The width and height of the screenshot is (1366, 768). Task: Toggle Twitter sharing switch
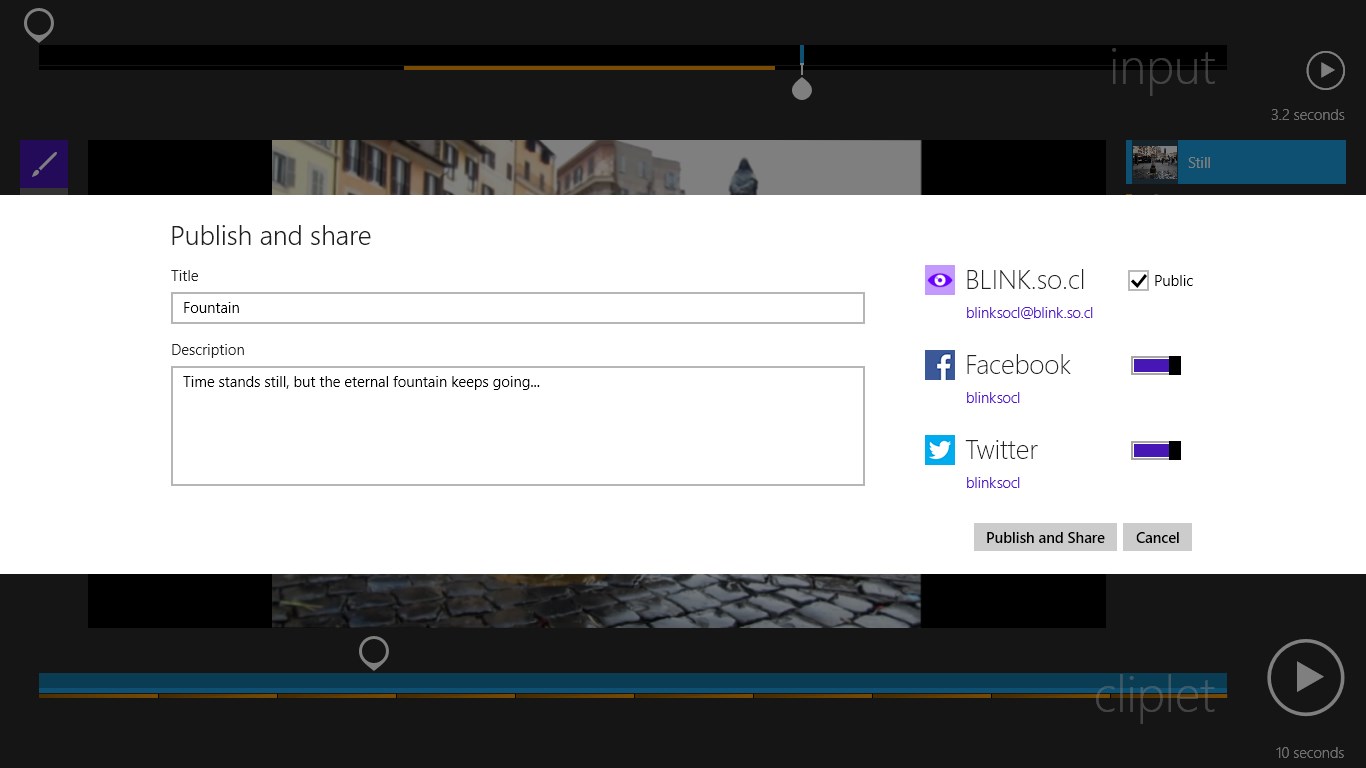(x=1155, y=451)
